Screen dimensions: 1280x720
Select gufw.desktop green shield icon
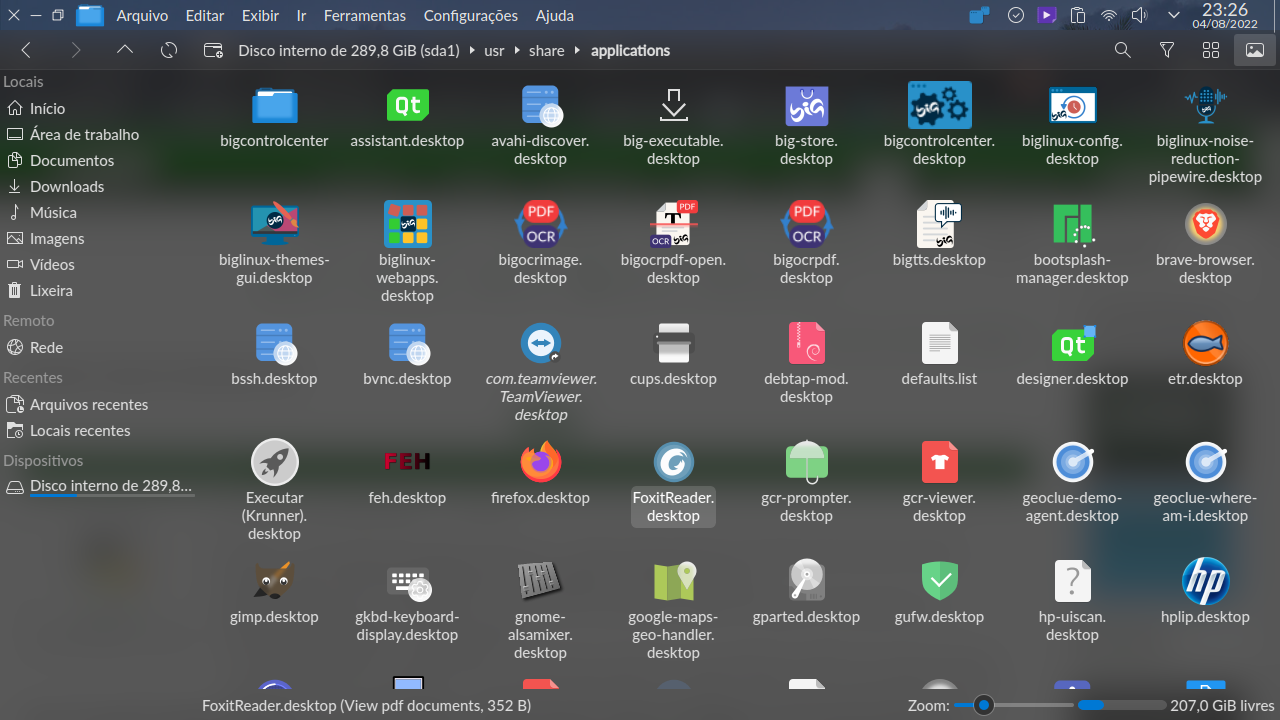939,581
